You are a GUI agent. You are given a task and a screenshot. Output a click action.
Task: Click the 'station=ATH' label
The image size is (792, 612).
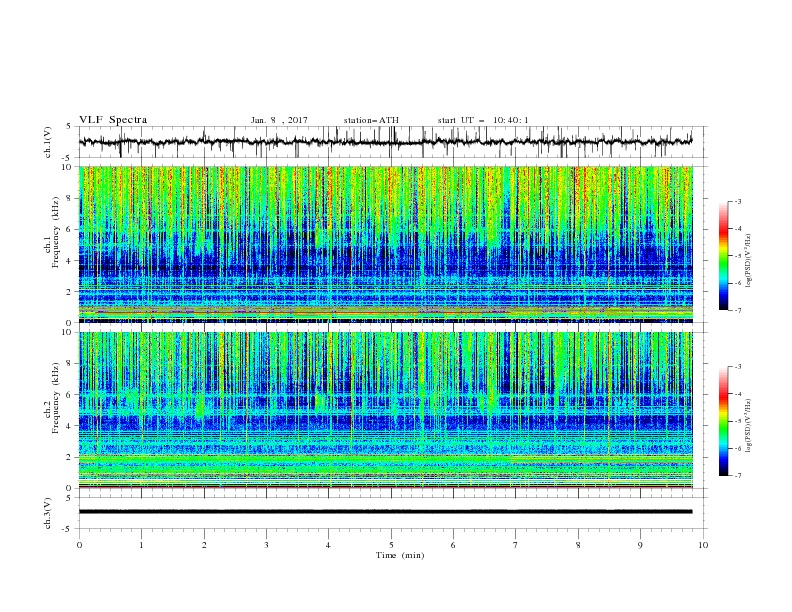coord(371,120)
